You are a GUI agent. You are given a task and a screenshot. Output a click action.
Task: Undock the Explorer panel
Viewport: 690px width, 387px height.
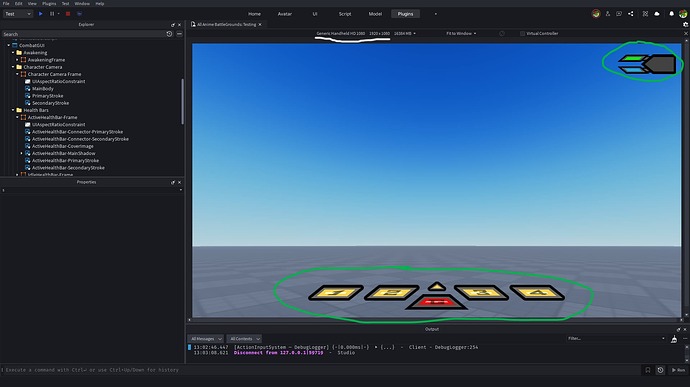(173, 25)
